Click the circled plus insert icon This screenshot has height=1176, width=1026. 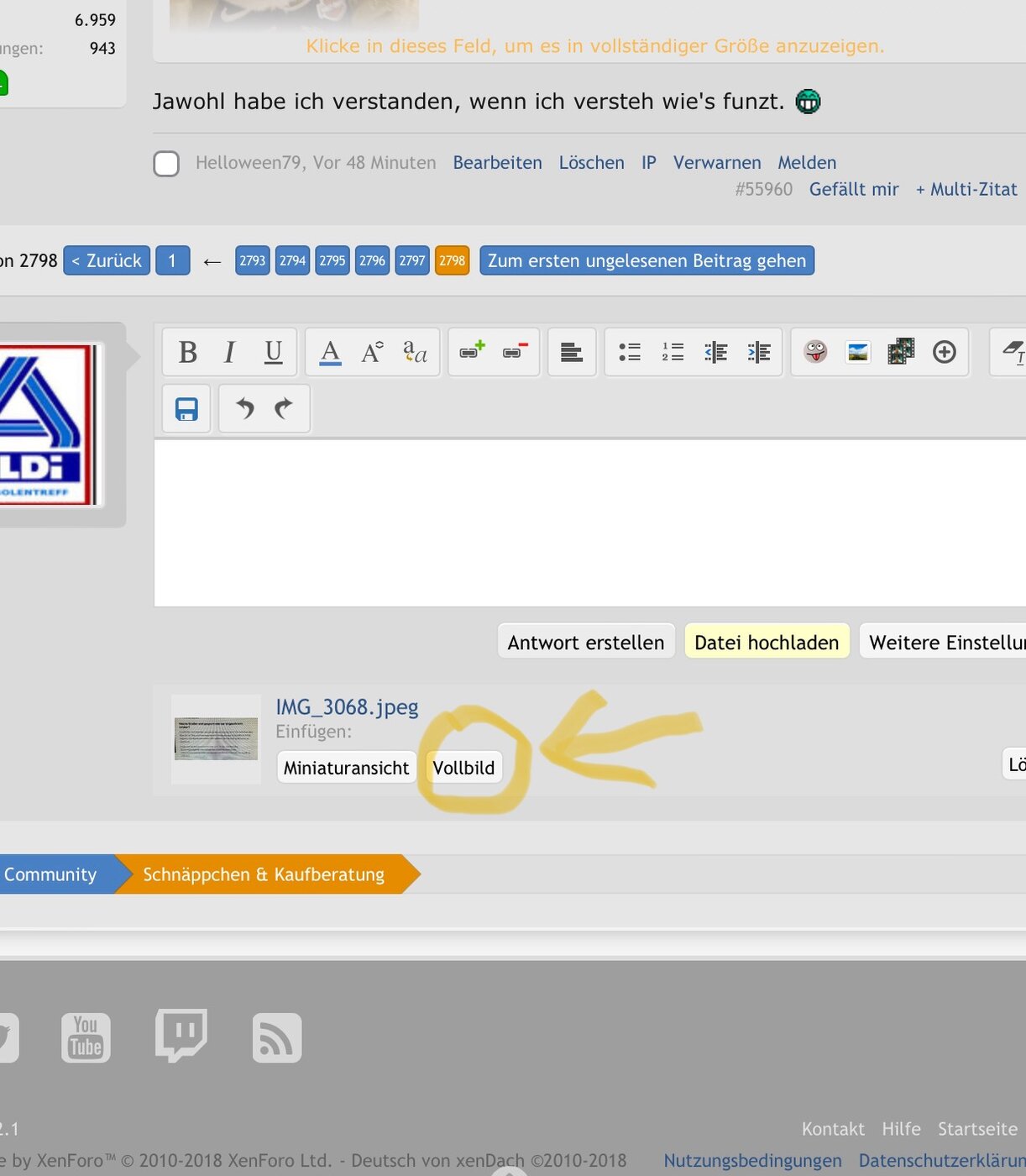tap(945, 352)
